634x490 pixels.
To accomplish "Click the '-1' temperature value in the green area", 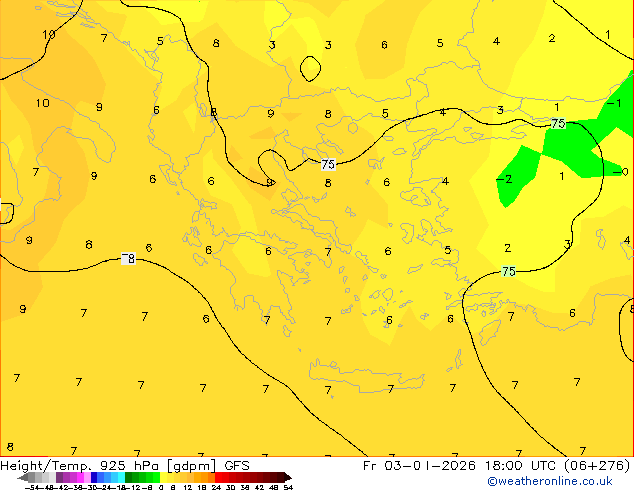I will click(x=614, y=103).
